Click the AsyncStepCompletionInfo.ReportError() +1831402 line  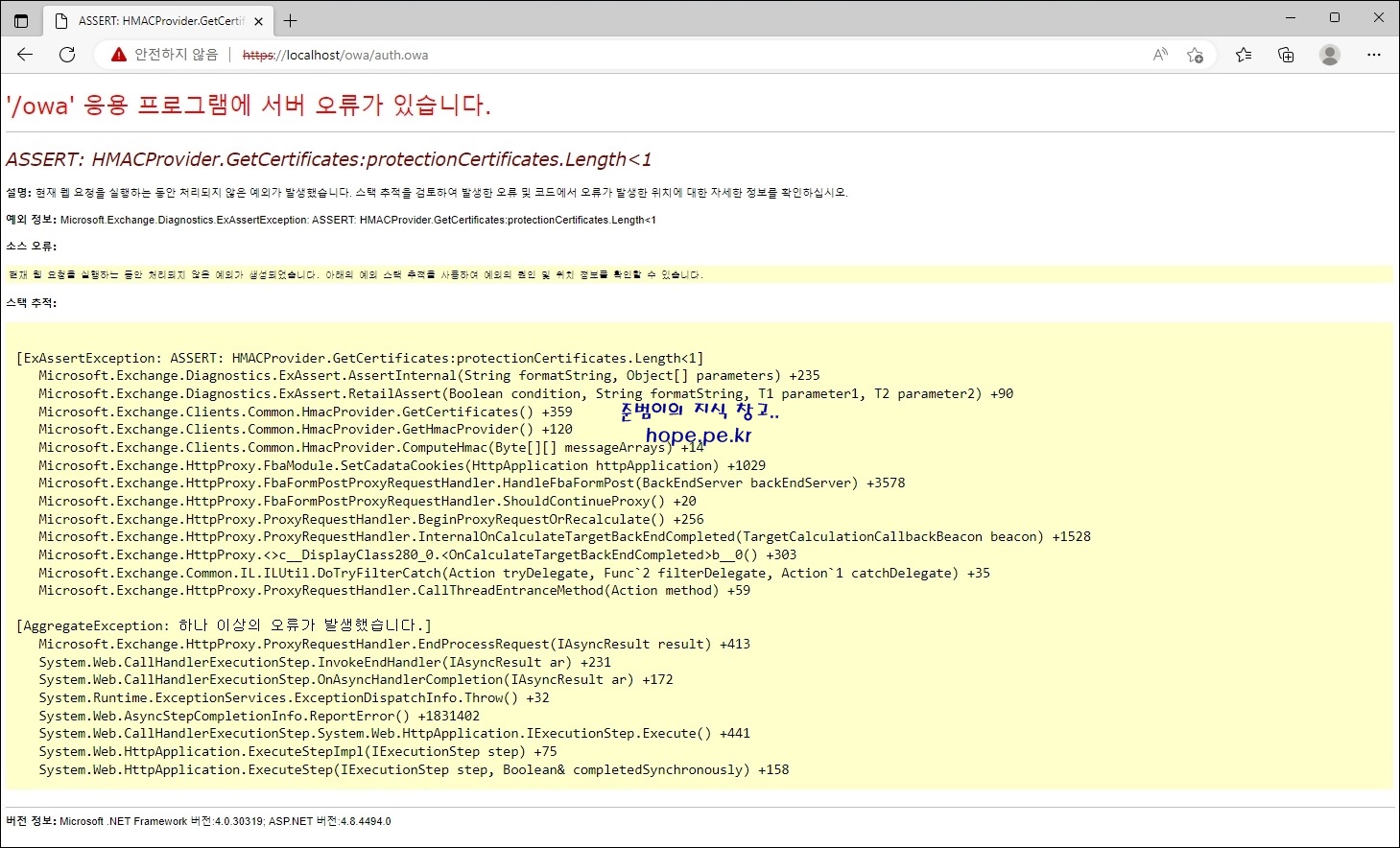(259, 717)
